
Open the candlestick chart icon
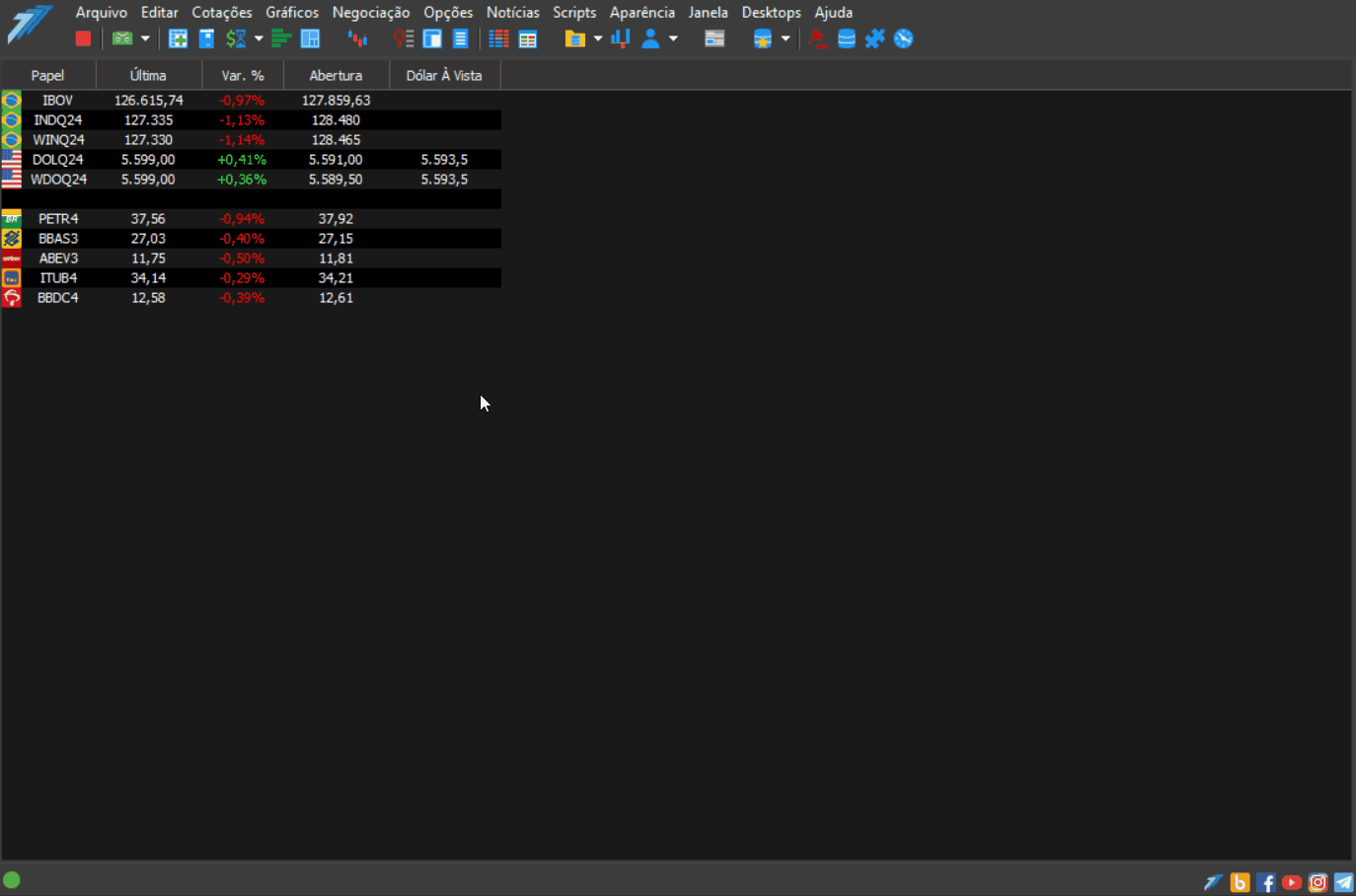click(x=358, y=38)
